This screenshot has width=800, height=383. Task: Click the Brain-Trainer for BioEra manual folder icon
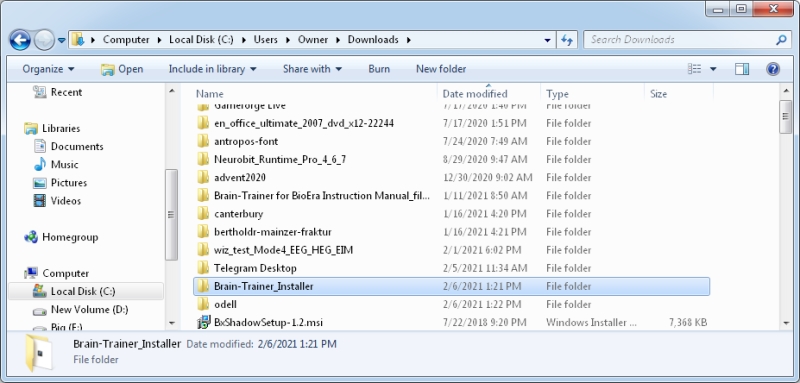(204, 195)
